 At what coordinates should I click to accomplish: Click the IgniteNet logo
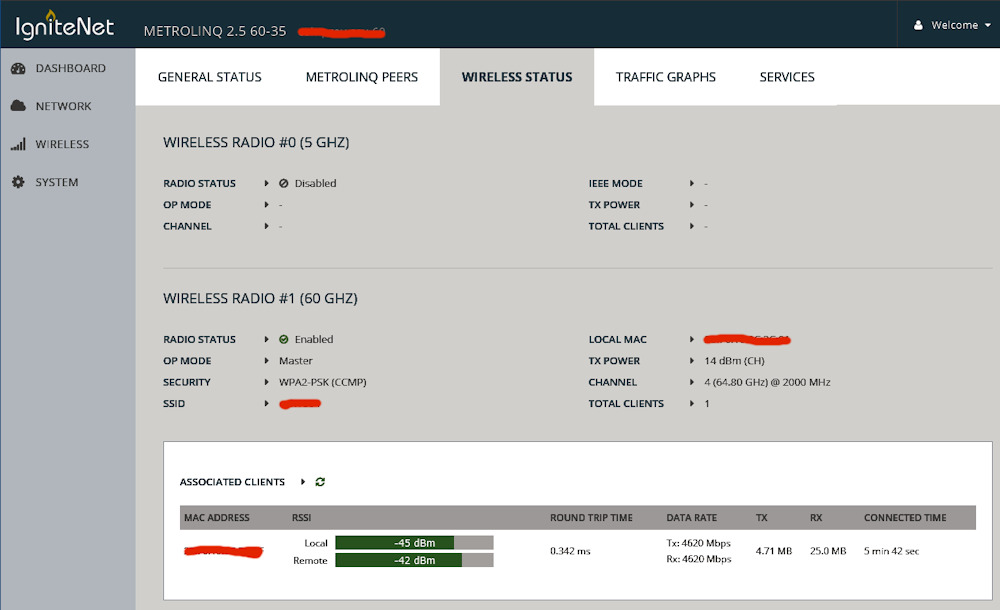tap(64, 26)
